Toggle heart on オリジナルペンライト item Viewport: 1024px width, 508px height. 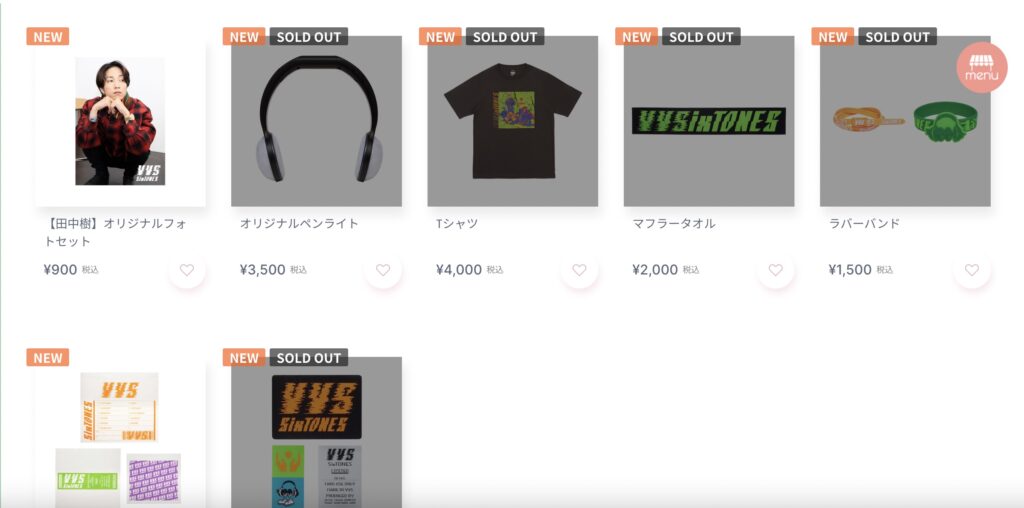point(383,270)
